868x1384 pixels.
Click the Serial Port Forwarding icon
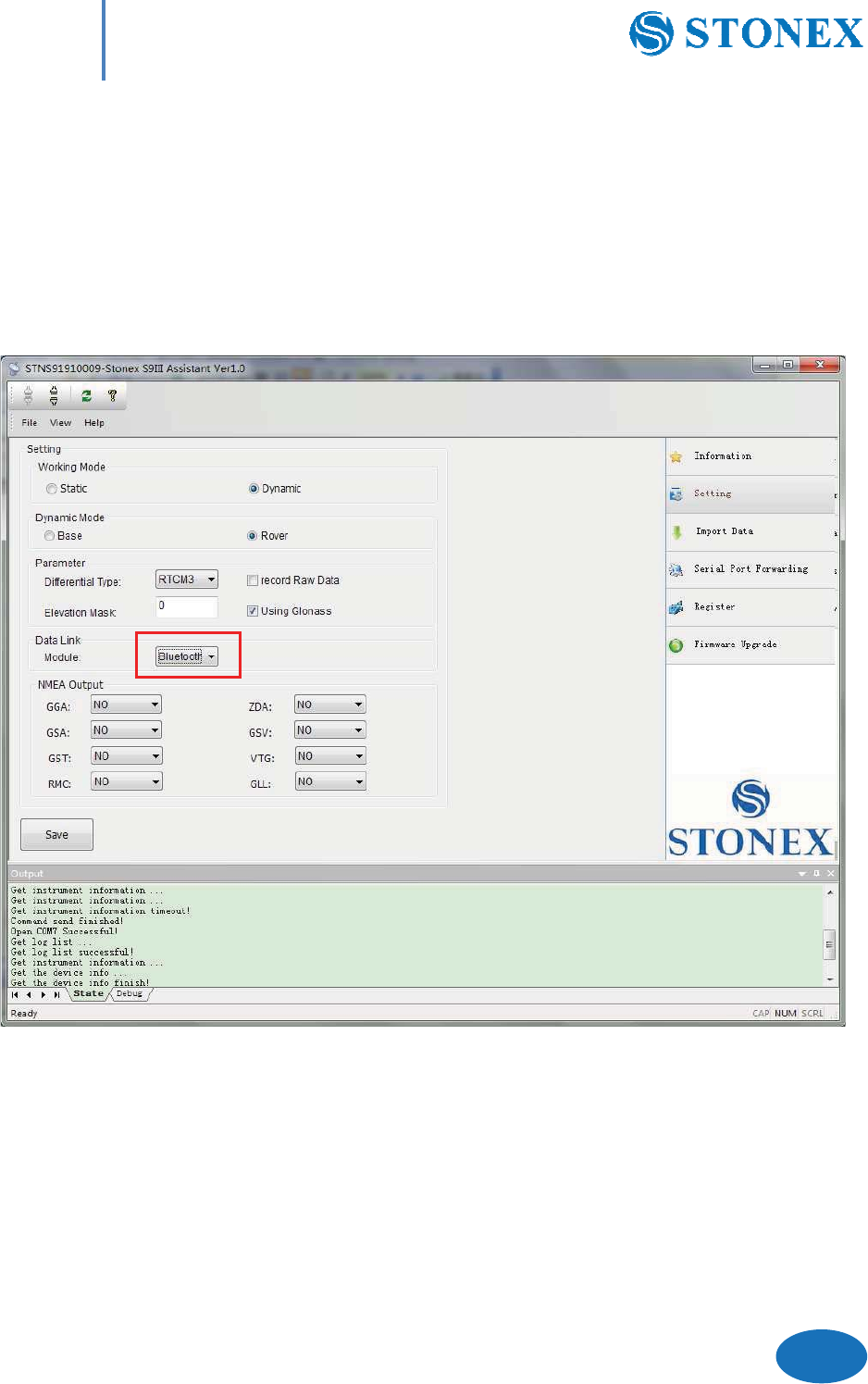(x=676, y=569)
